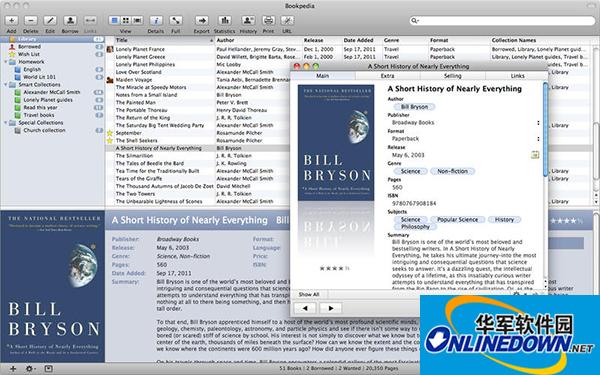Open the Statistics chart

coord(225,21)
